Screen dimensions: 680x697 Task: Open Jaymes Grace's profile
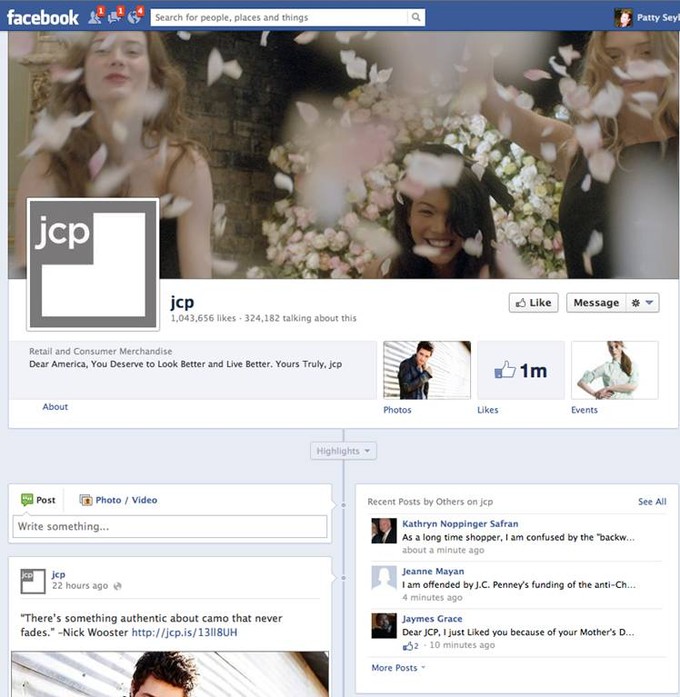tap(432, 619)
